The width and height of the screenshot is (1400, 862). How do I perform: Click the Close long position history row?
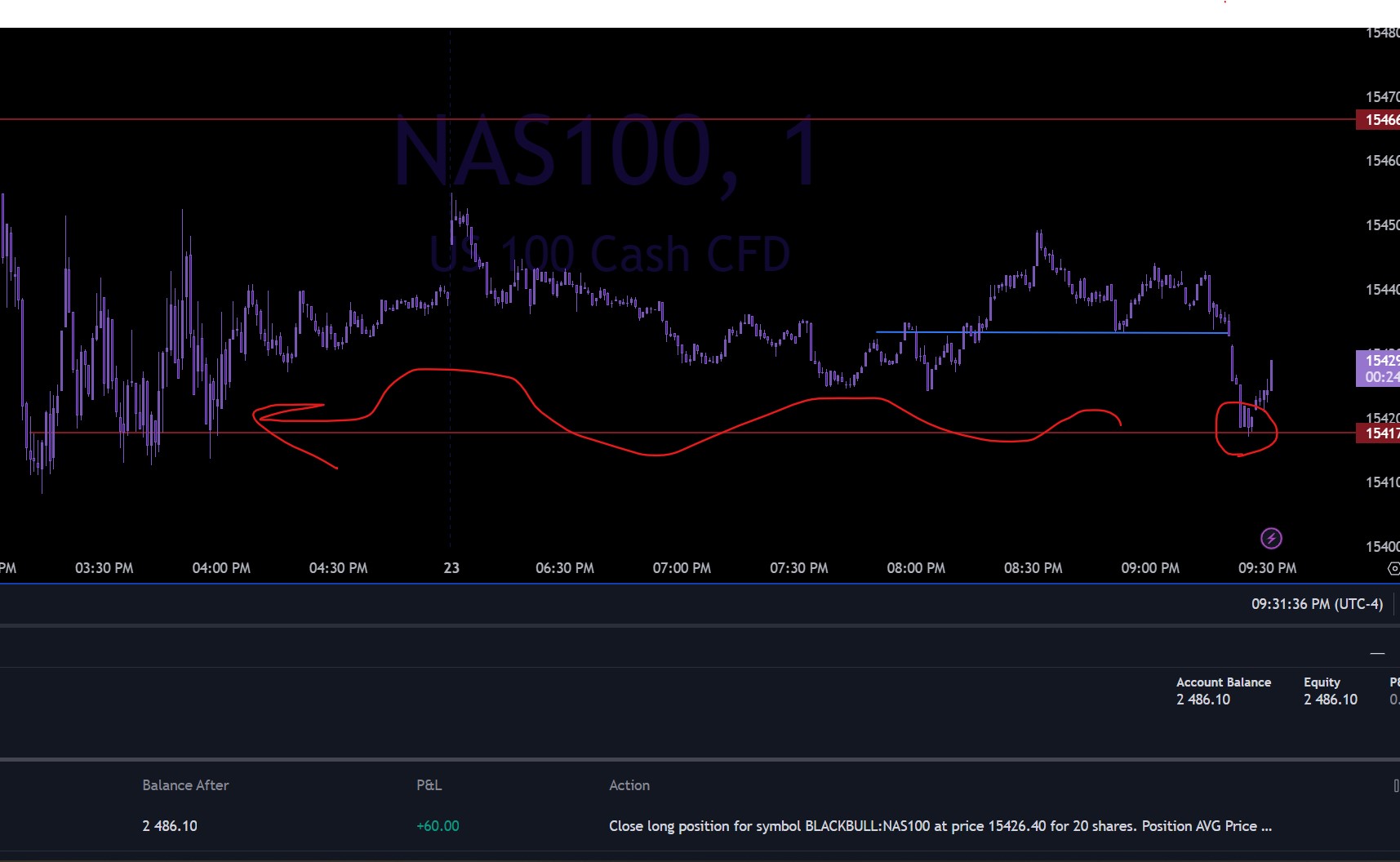[x=939, y=826]
